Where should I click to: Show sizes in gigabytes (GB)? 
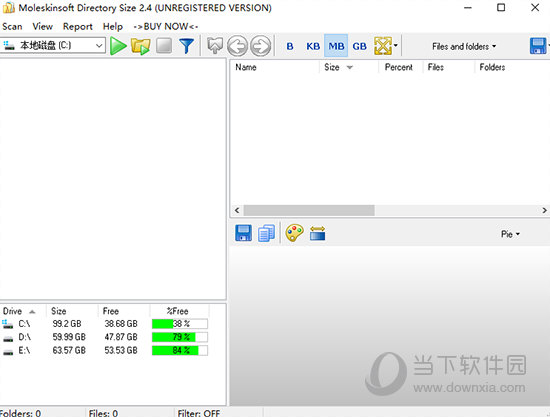pos(360,46)
